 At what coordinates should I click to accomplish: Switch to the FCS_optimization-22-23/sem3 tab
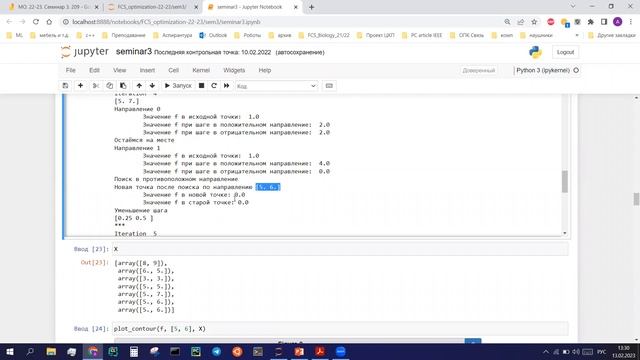tap(152, 7)
